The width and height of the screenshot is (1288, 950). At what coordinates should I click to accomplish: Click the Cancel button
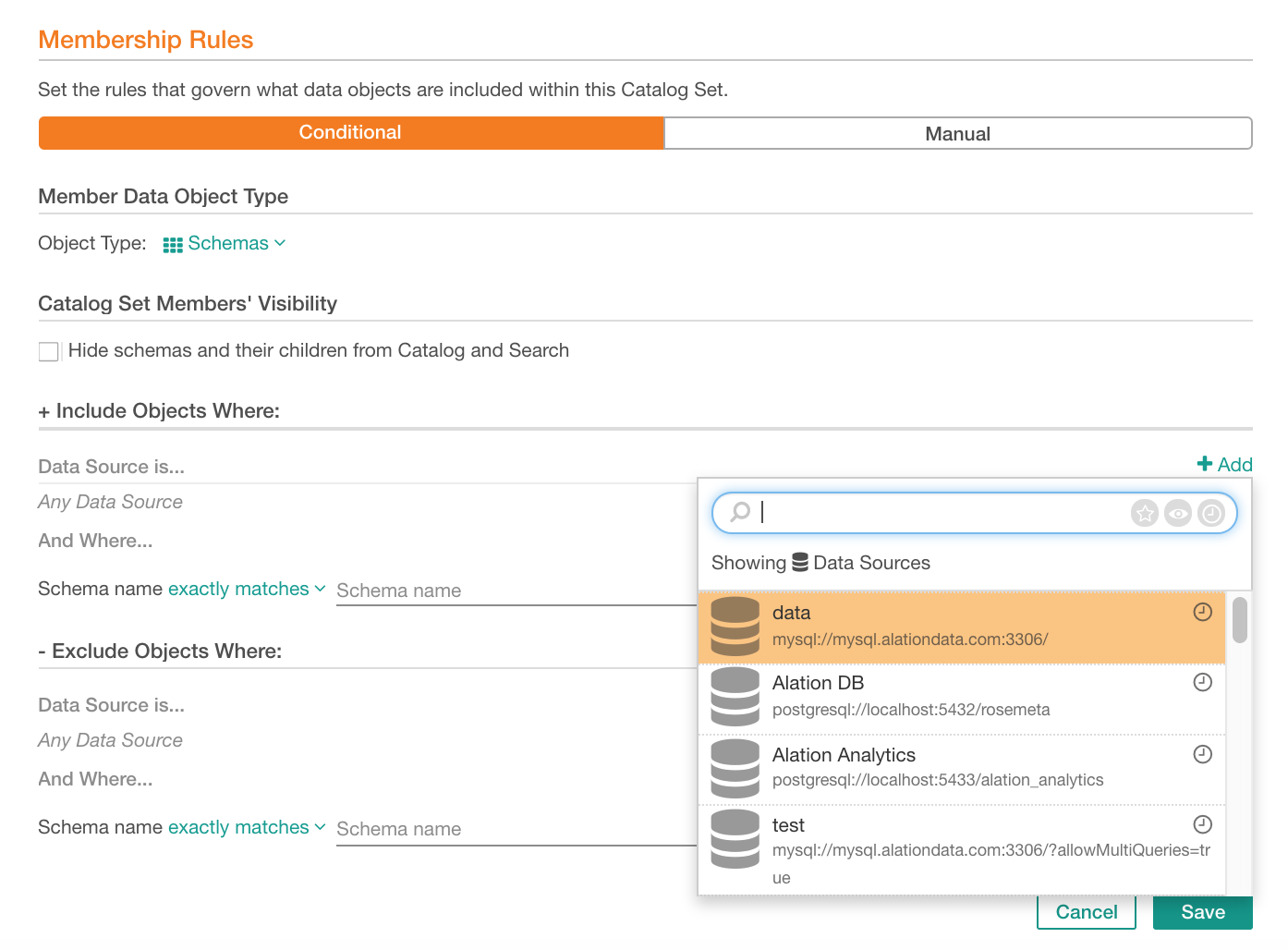pos(1087,912)
